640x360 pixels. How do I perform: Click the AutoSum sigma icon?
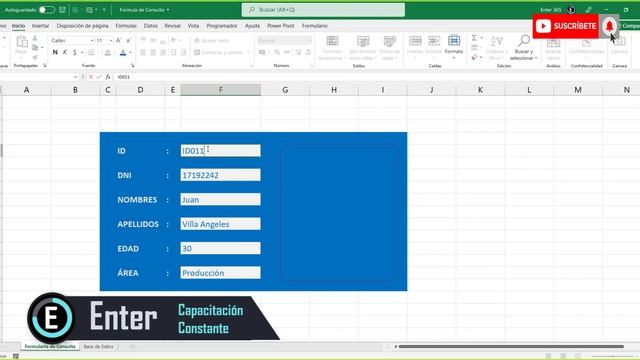coord(474,38)
